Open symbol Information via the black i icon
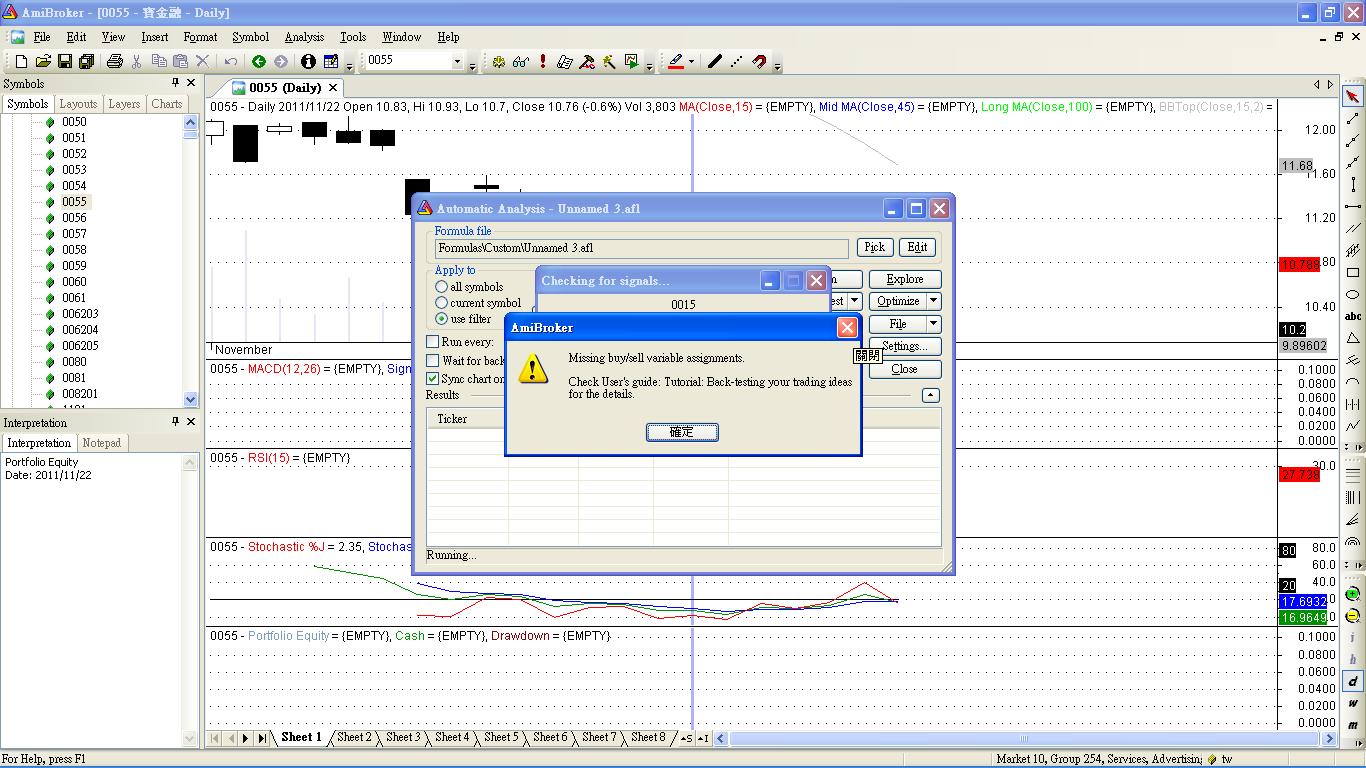The image size is (1366, 768). point(308,61)
